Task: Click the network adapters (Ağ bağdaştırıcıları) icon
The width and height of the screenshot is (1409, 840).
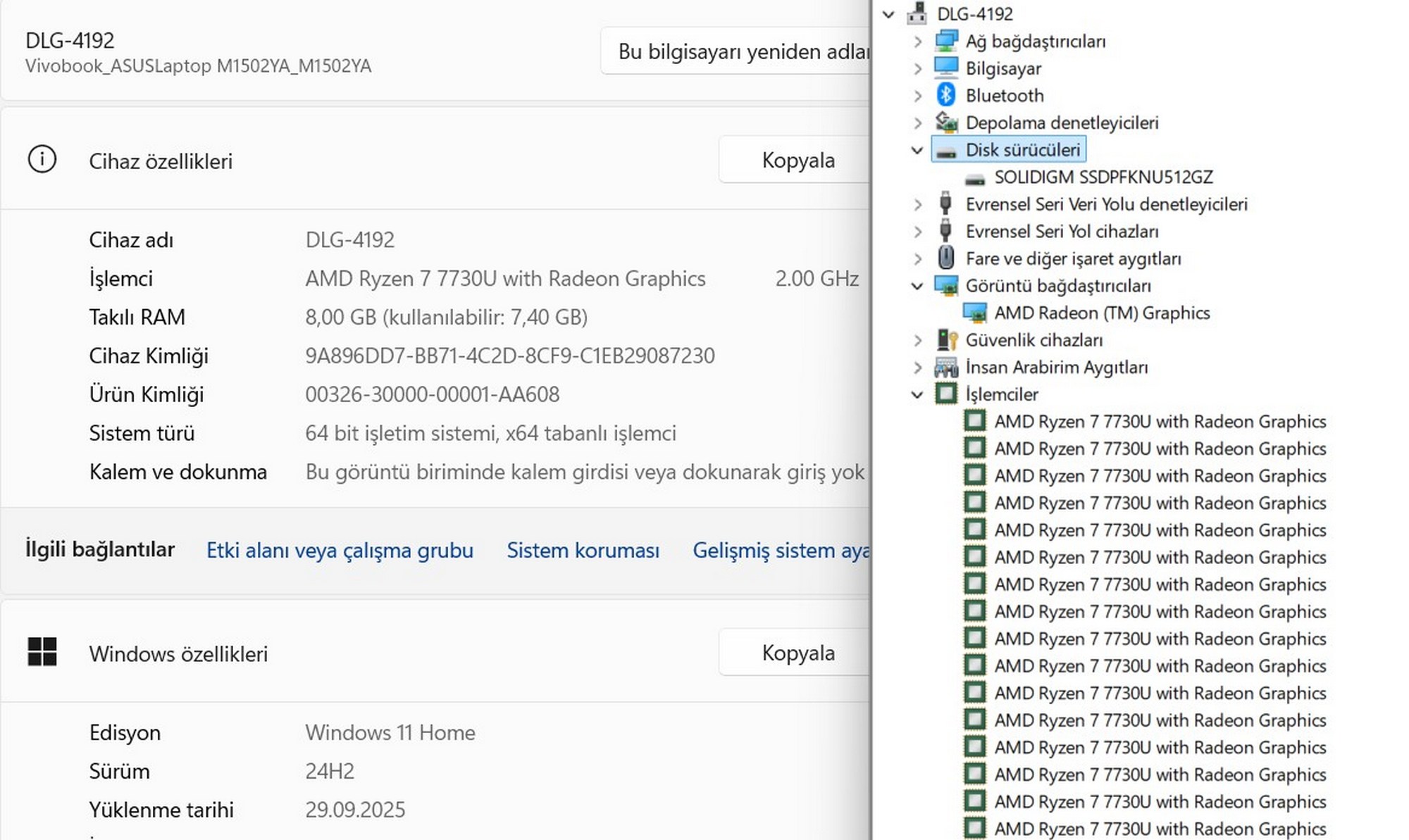Action: [945, 41]
